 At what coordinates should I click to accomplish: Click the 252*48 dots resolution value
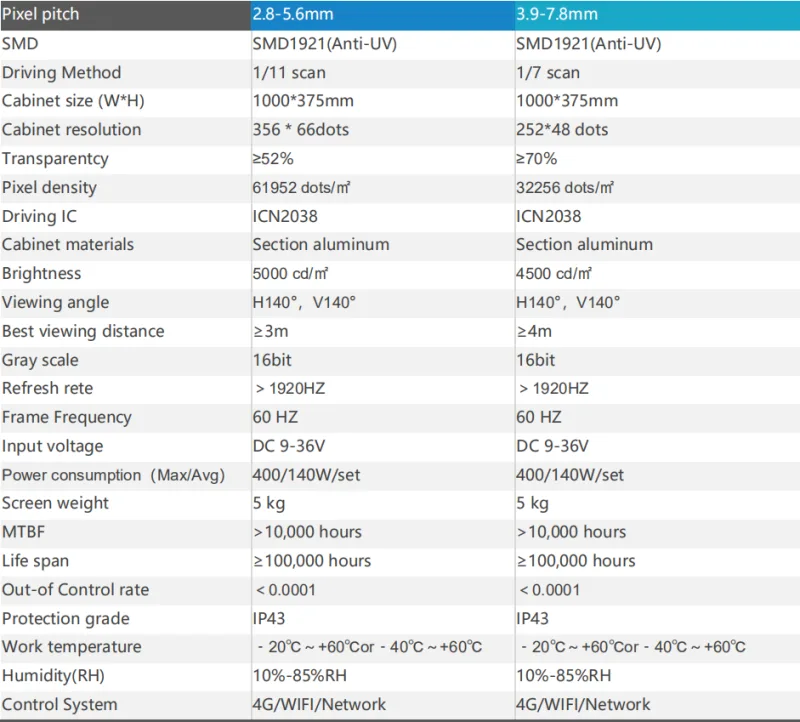point(562,130)
